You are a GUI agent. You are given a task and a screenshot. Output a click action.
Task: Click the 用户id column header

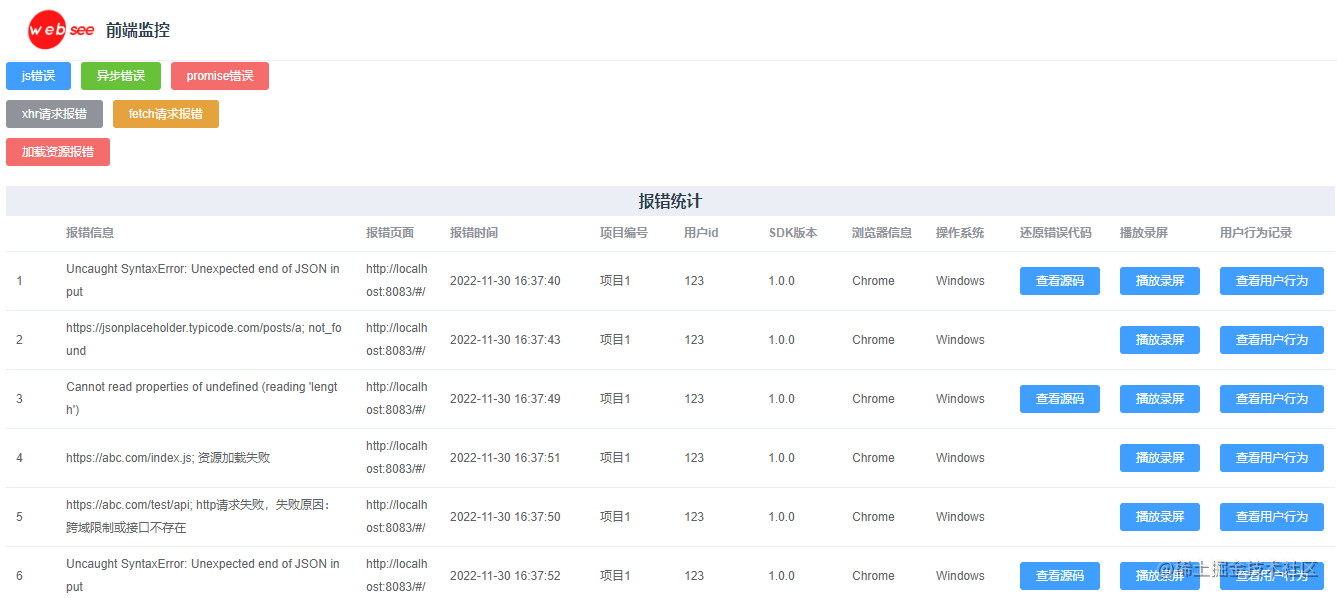(701, 233)
